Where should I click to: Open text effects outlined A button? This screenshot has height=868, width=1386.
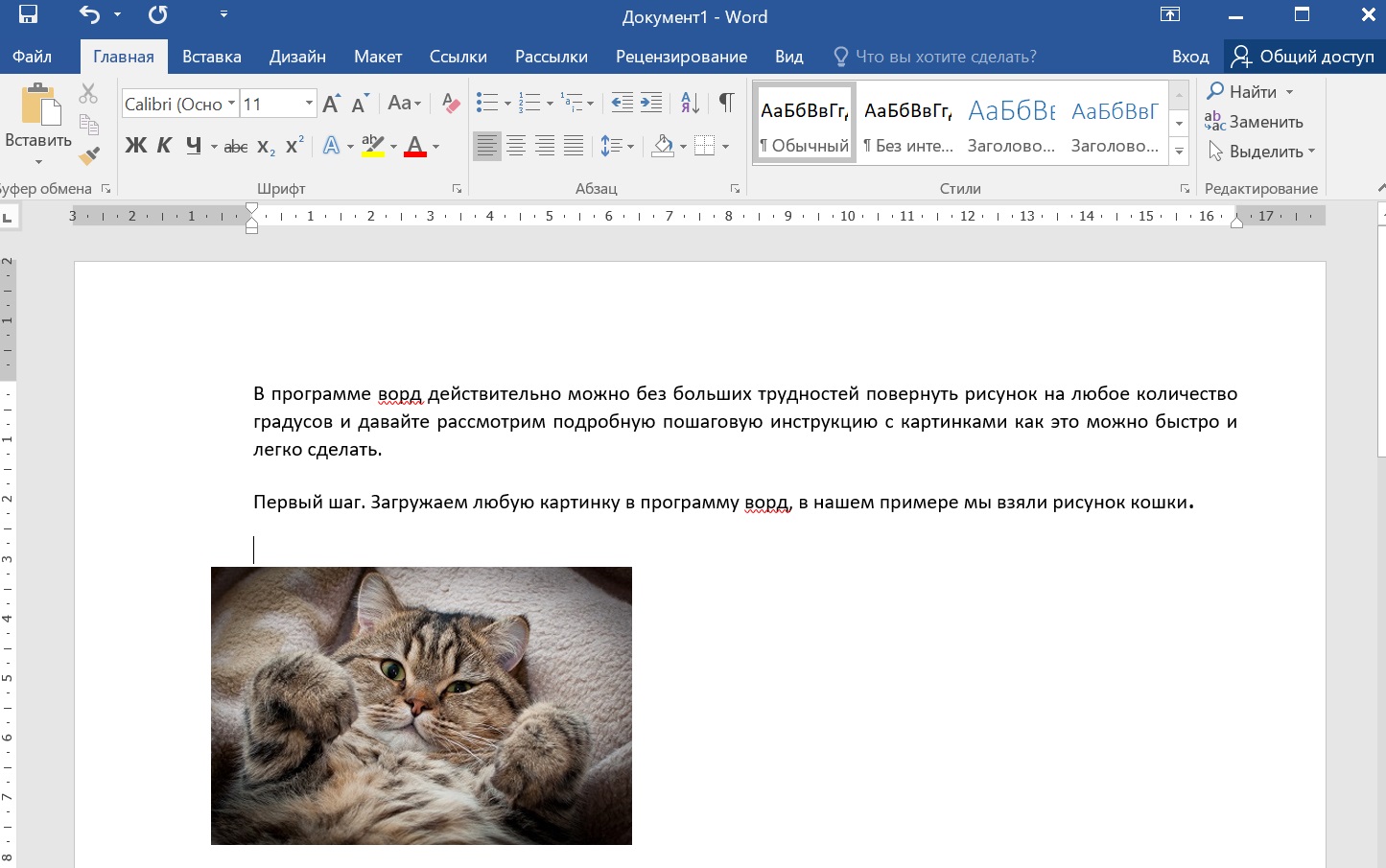tap(331, 146)
